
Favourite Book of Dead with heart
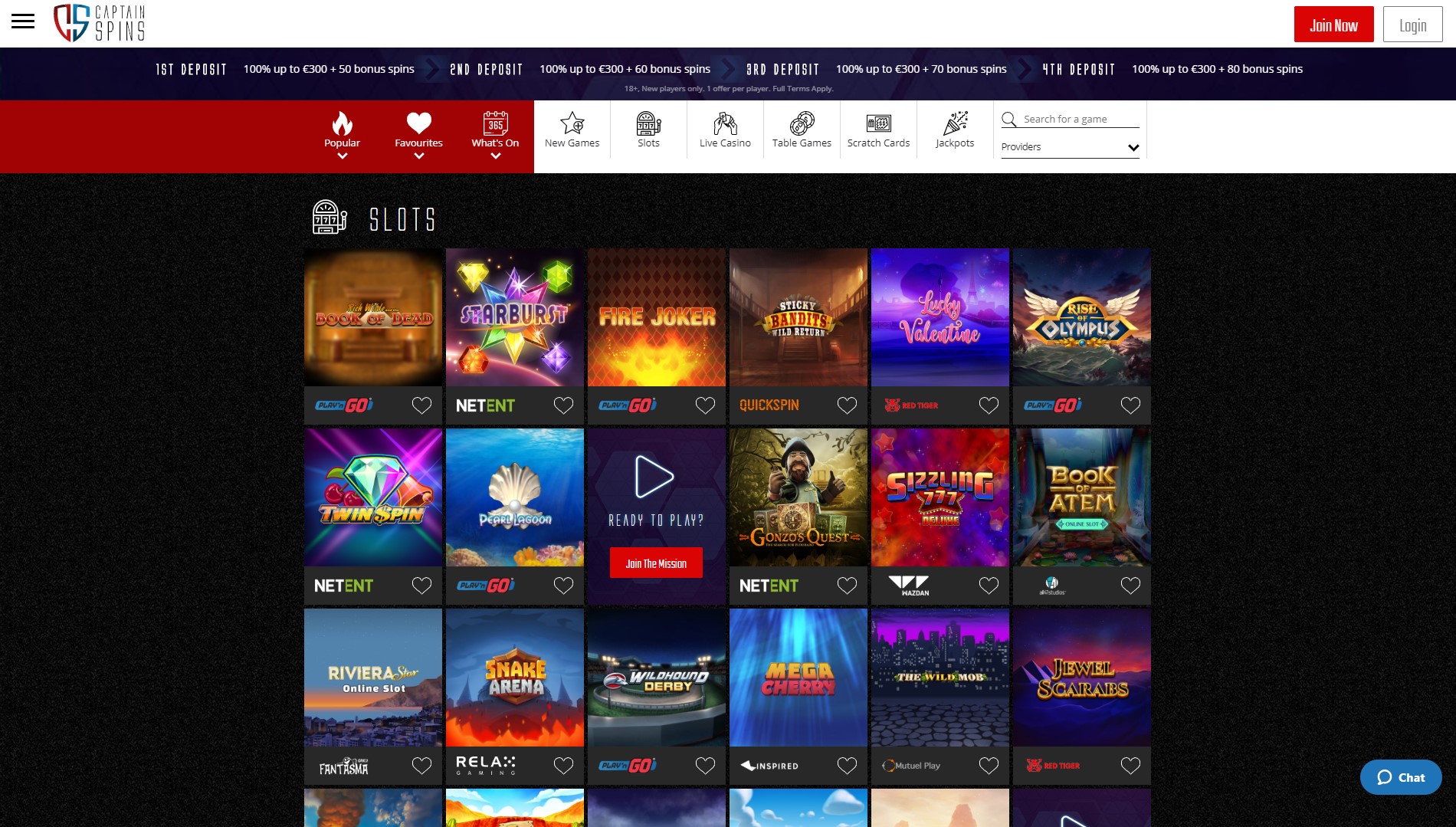click(421, 405)
